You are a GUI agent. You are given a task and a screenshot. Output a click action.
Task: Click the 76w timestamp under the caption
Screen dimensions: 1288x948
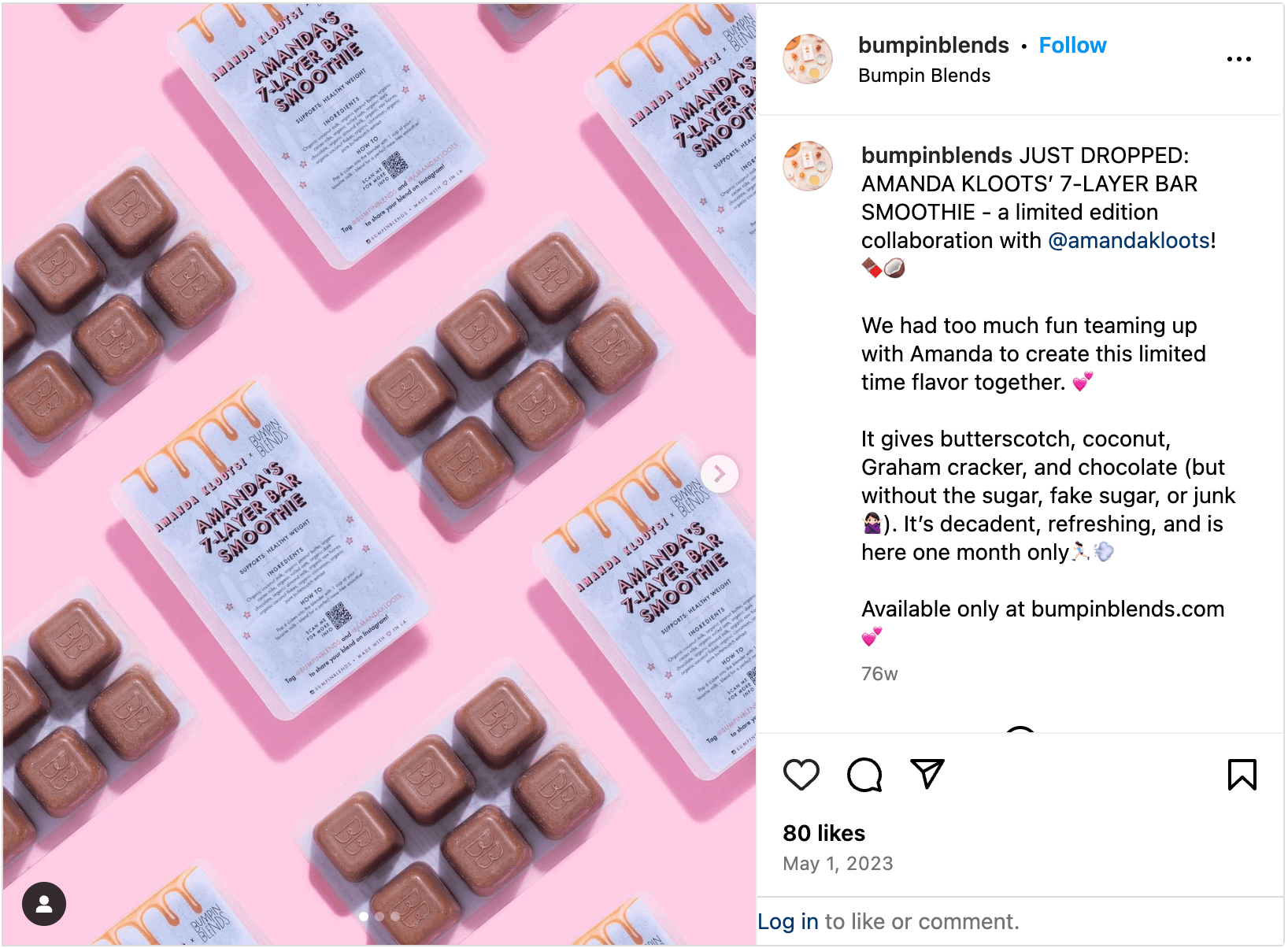tap(879, 674)
